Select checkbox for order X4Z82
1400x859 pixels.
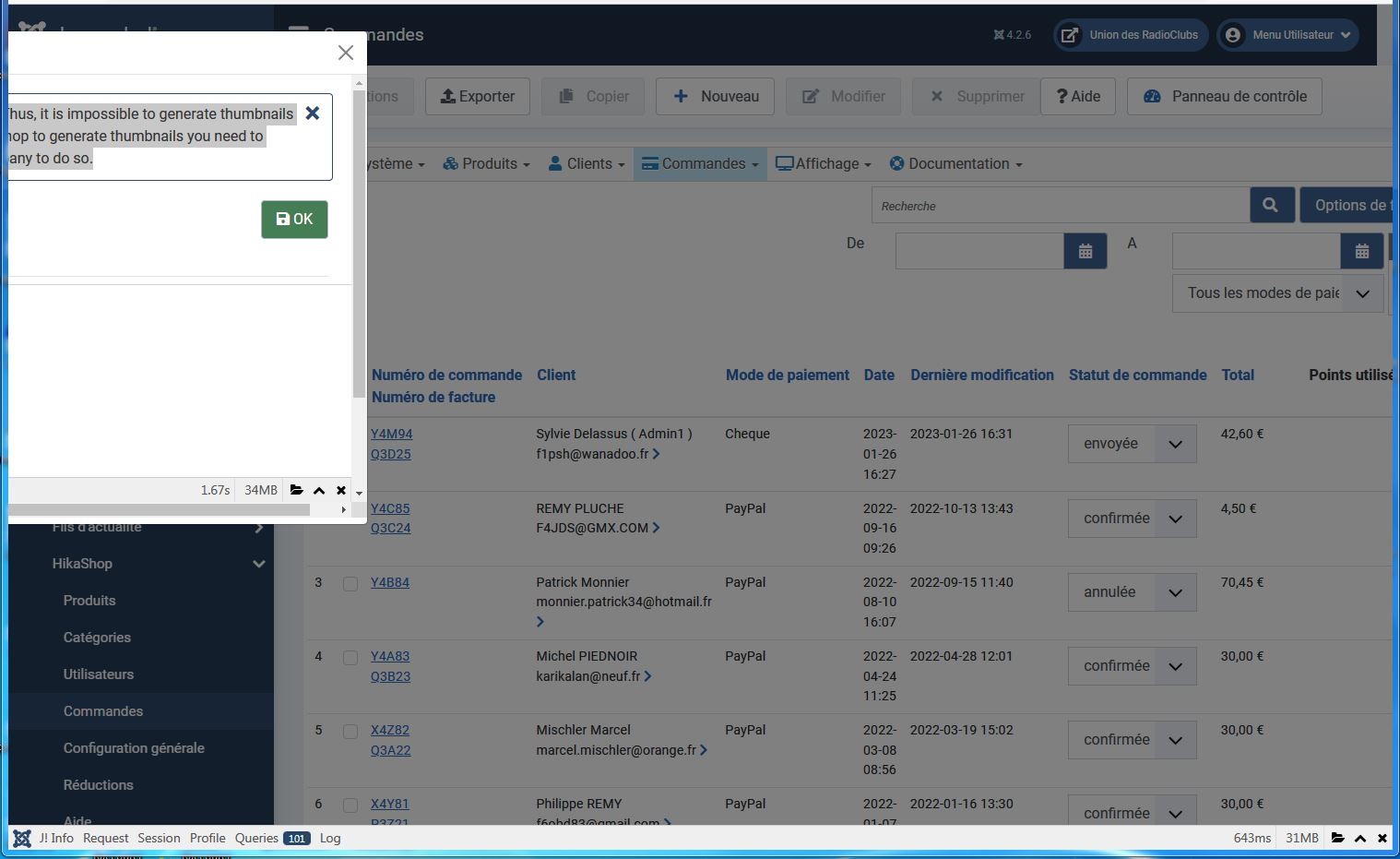coord(350,732)
